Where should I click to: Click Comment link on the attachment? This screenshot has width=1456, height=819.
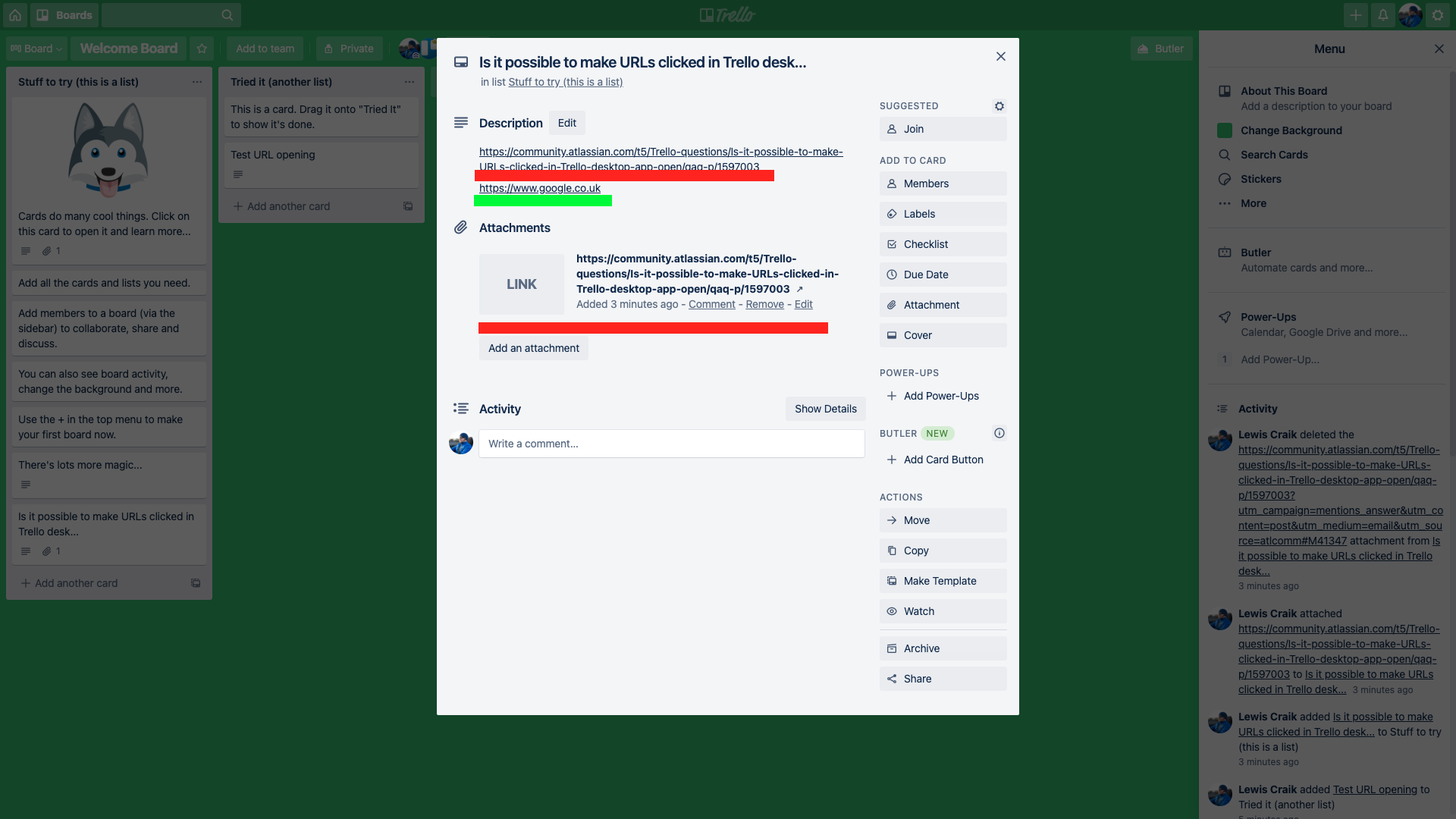tap(712, 304)
